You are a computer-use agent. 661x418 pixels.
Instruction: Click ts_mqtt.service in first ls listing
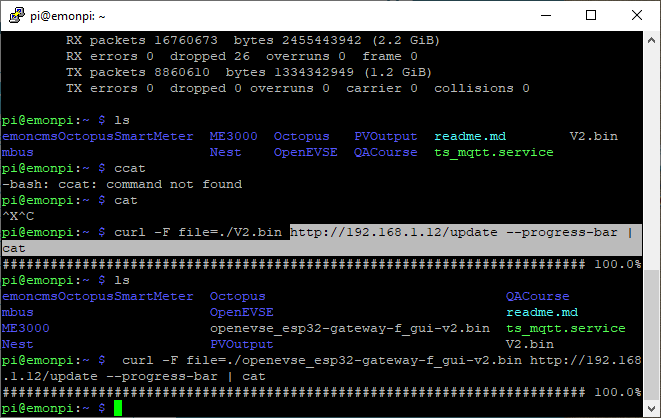point(494,152)
